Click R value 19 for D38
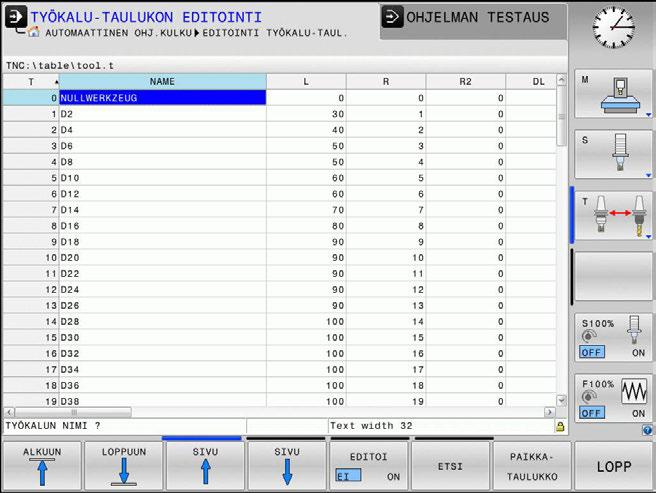Viewport: 656px width, 493px height. tap(386, 401)
